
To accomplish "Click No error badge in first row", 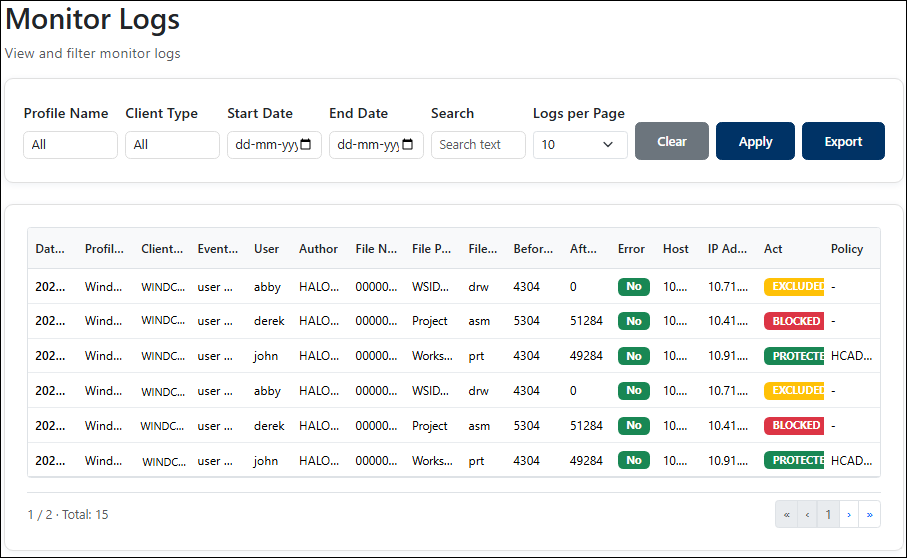I will (x=634, y=286).
